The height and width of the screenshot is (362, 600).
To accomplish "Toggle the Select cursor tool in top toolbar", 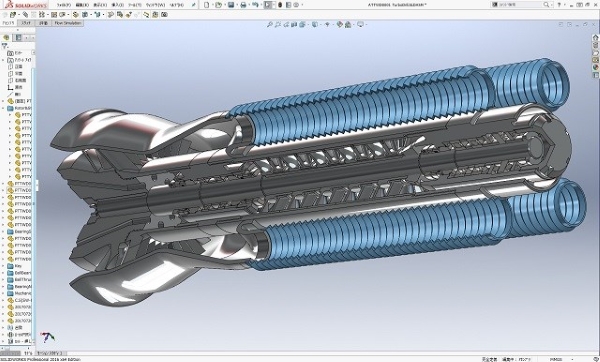I will pyautogui.click(x=268, y=5).
